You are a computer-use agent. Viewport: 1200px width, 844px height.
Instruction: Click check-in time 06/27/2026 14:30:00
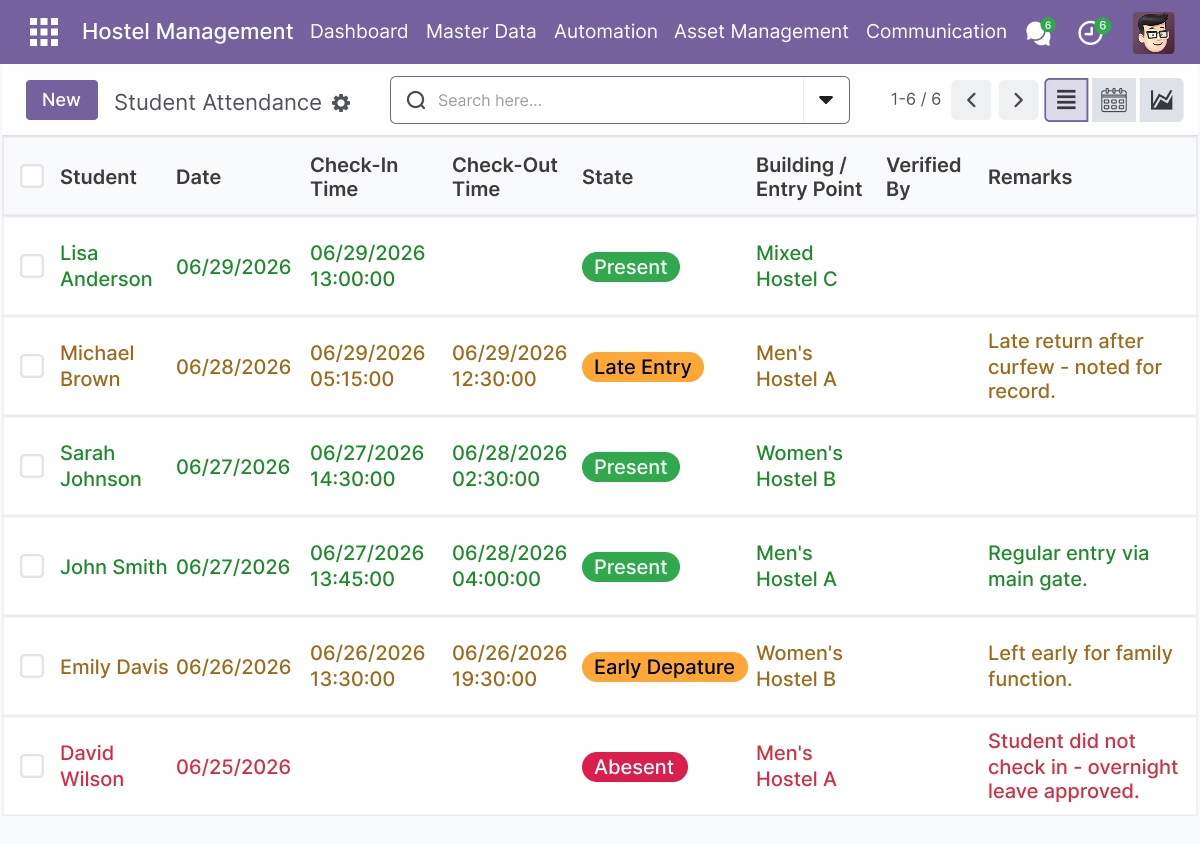point(367,466)
